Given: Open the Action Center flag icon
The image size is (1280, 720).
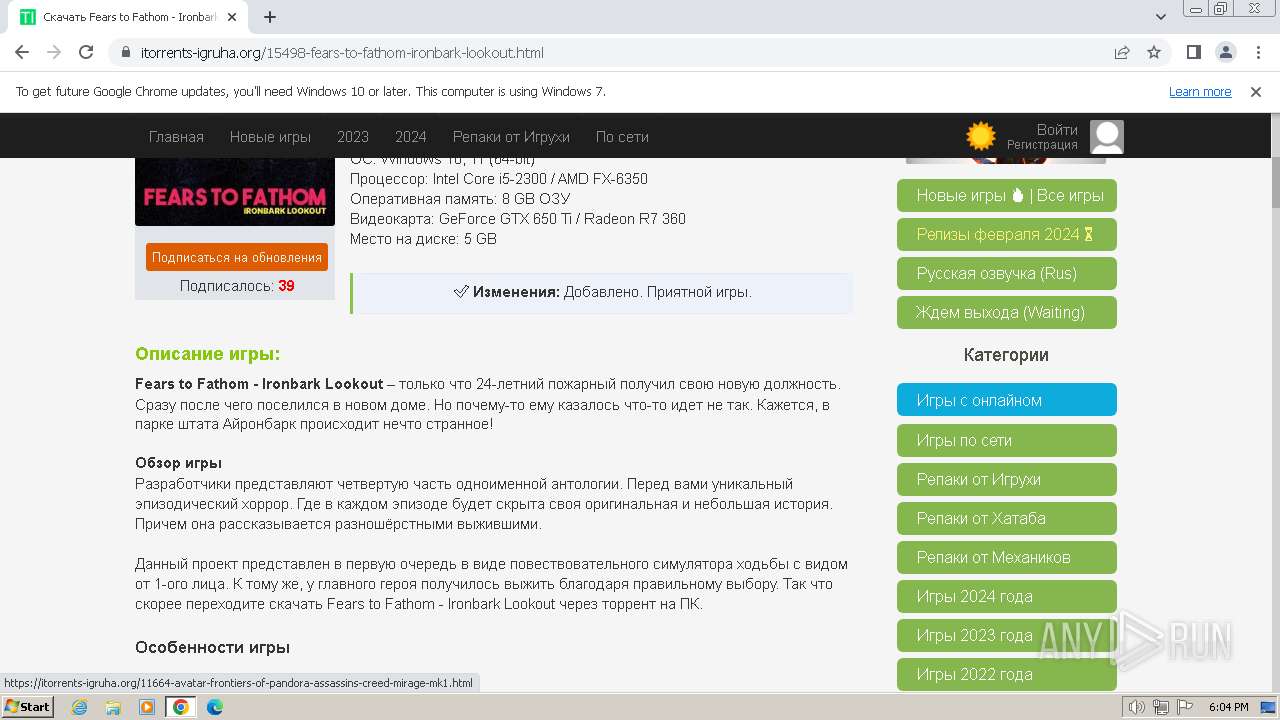Looking at the screenshot, I should [1183, 707].
